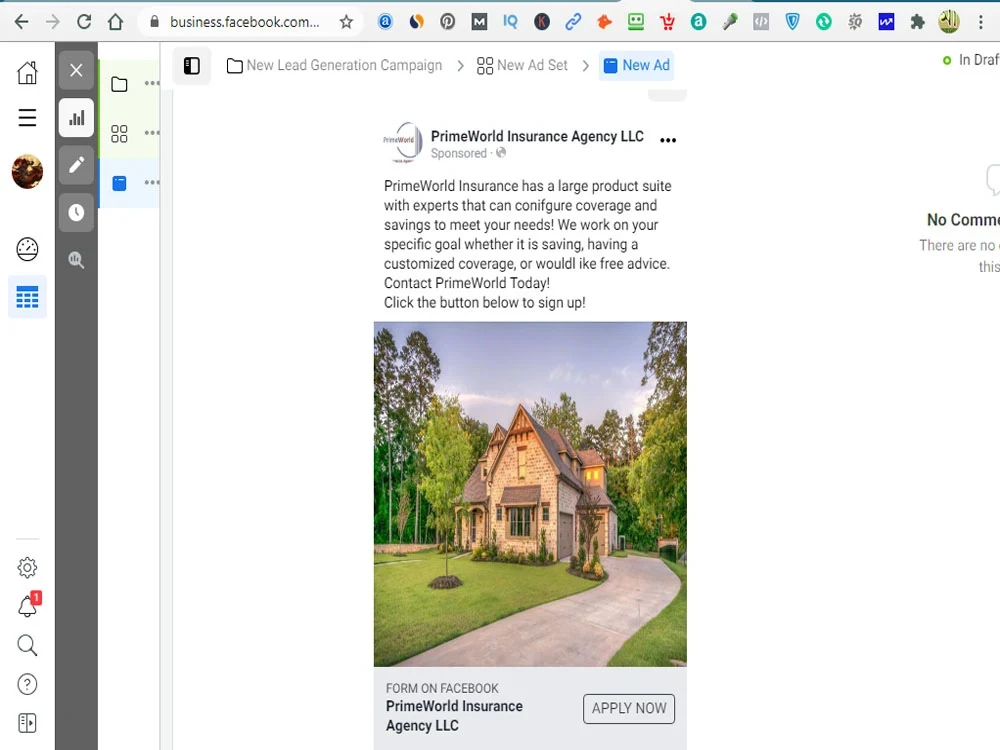Click the Sponsored label under the page name
The width and height of the screenshot is (1000, 750).
point(459,153)
